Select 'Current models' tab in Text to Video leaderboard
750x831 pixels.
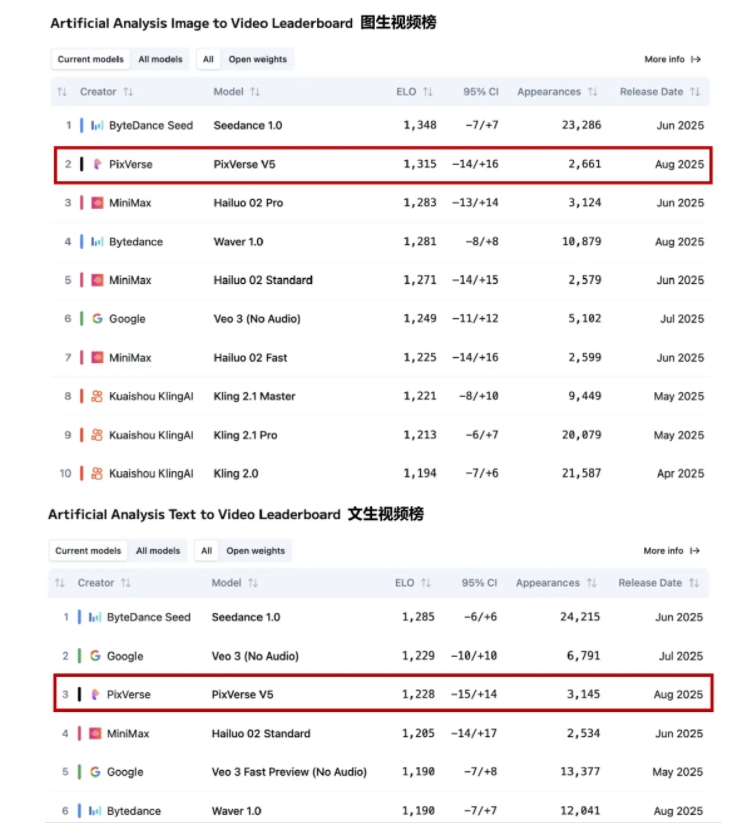[x=88, y=551]
